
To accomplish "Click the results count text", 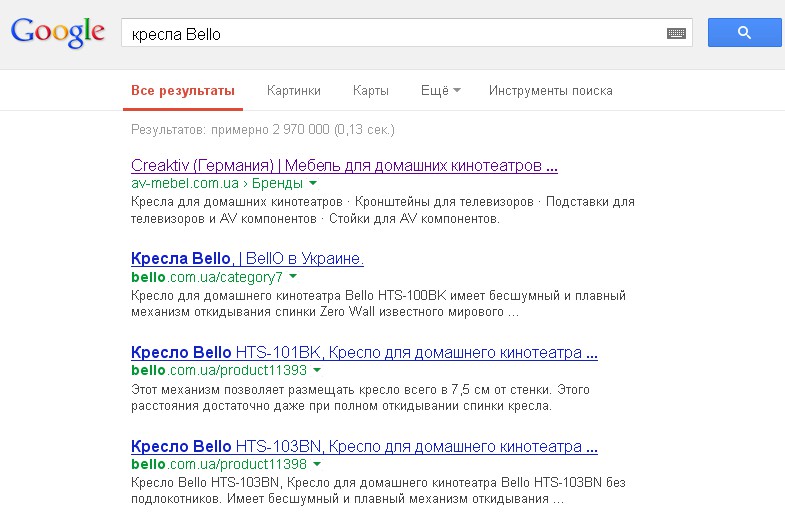I will [263, 130].
